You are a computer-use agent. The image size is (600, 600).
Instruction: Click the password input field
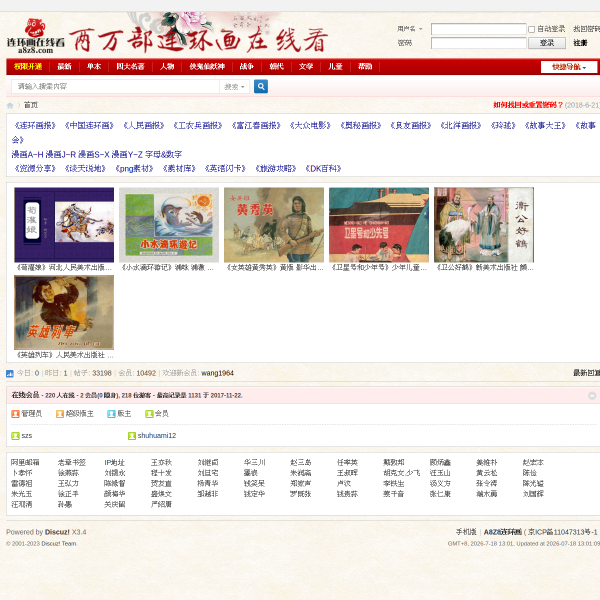[x=479, y=43]
